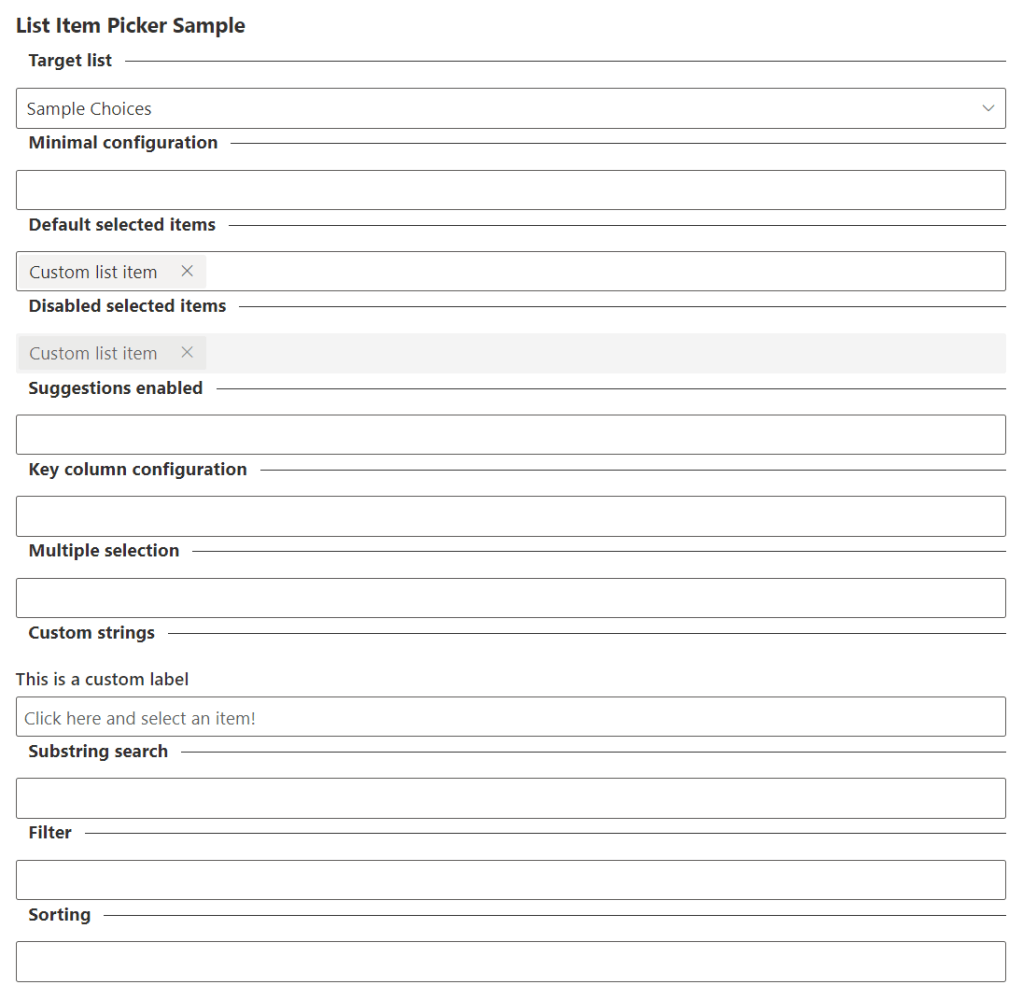
Task: Click the 'Click here and select an item!' field
Action: pos(510,717)
